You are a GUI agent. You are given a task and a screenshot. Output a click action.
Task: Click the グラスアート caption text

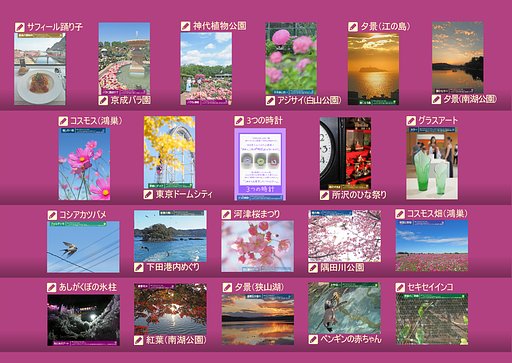click(438, 120)
